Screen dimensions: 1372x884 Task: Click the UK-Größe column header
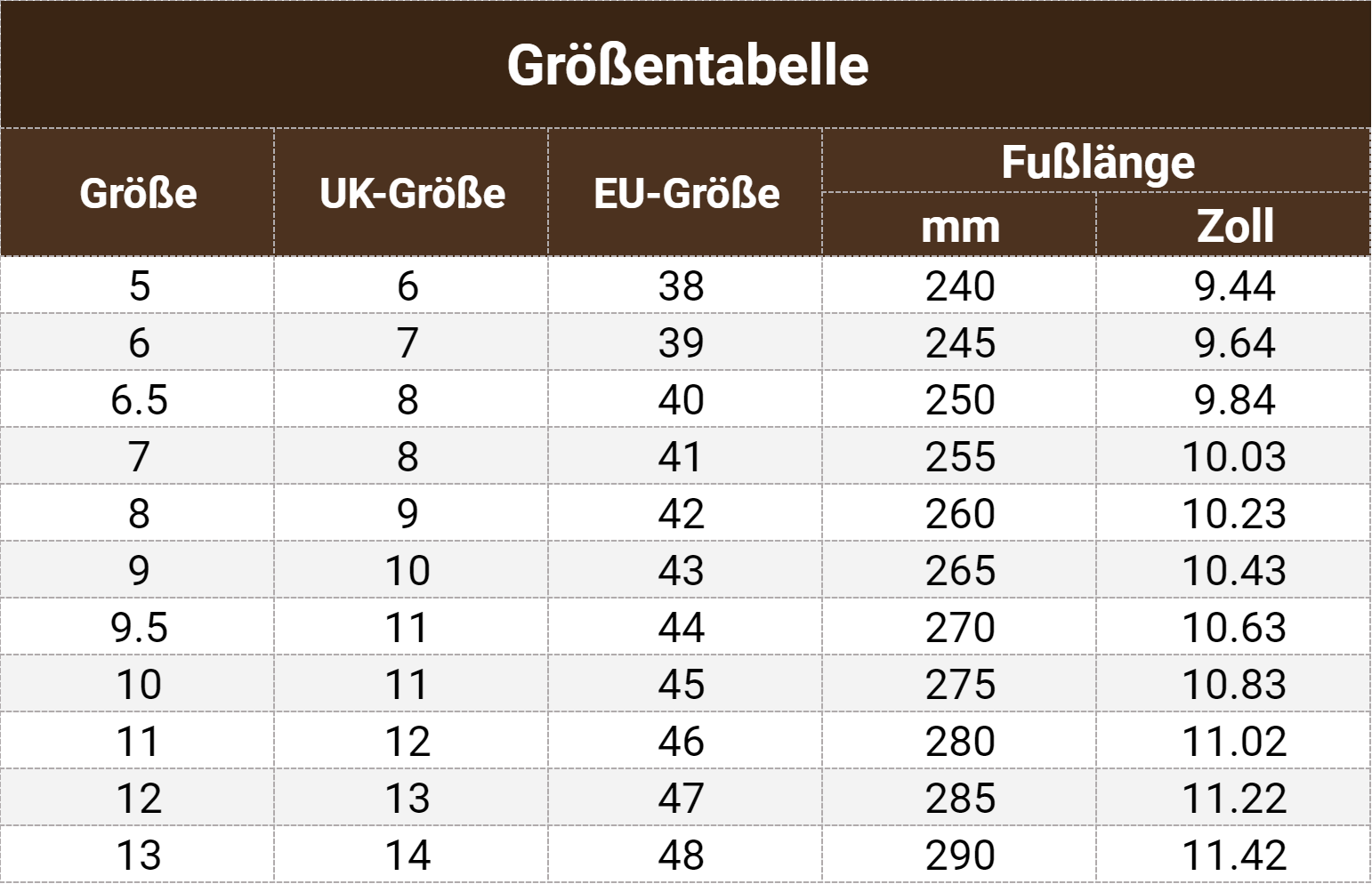412,193
